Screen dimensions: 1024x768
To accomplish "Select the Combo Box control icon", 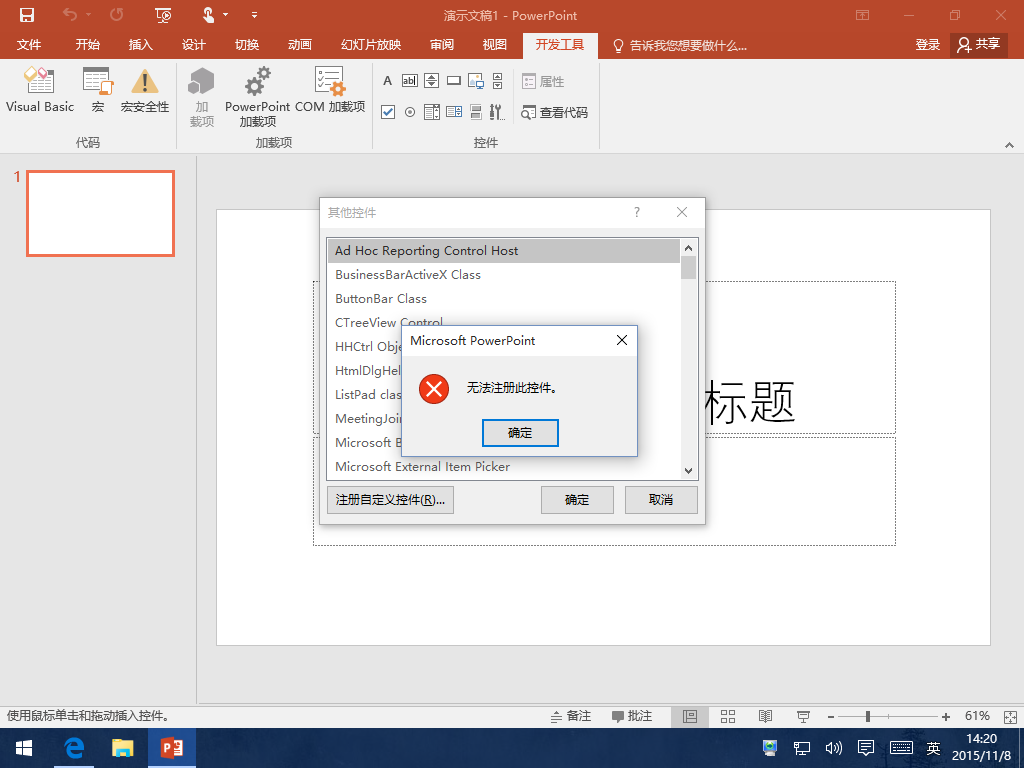I will (453, 112).
